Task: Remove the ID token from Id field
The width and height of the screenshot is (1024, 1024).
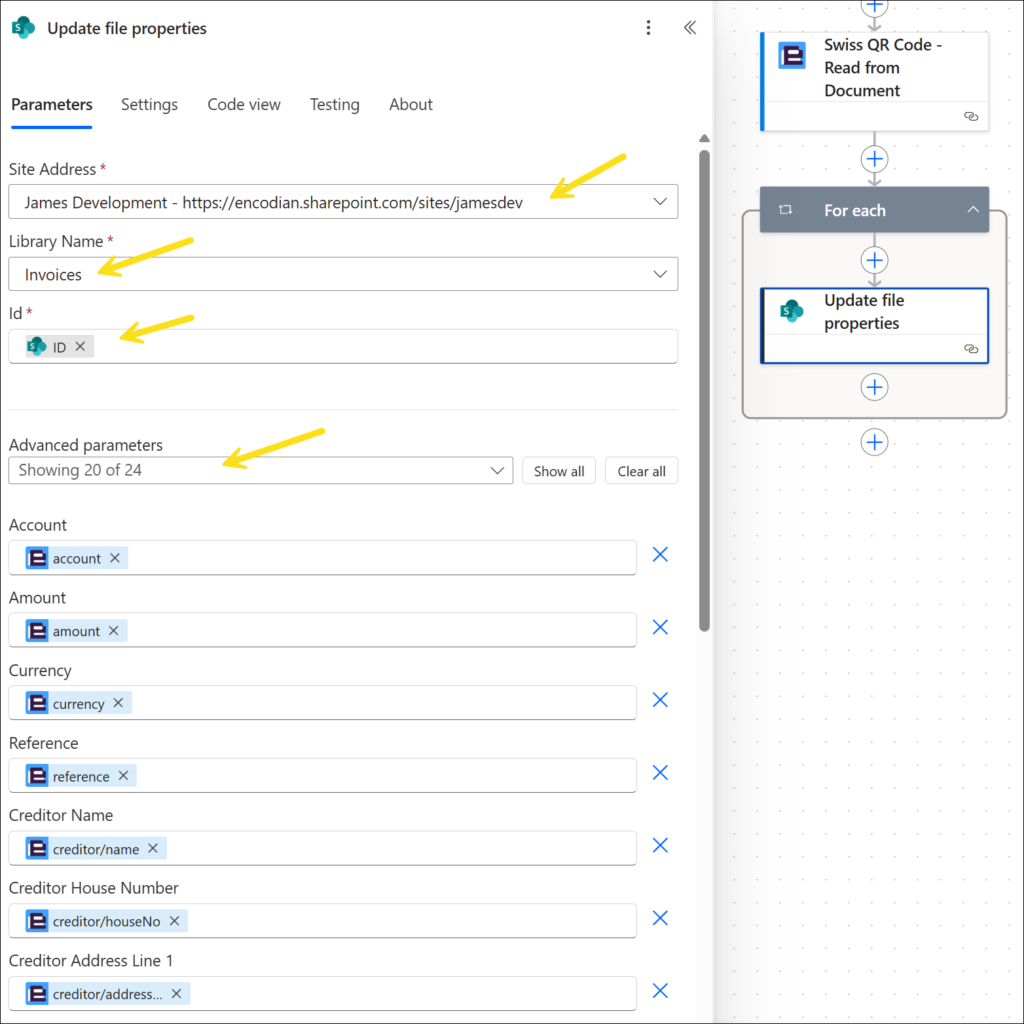Action: [81, 346]
